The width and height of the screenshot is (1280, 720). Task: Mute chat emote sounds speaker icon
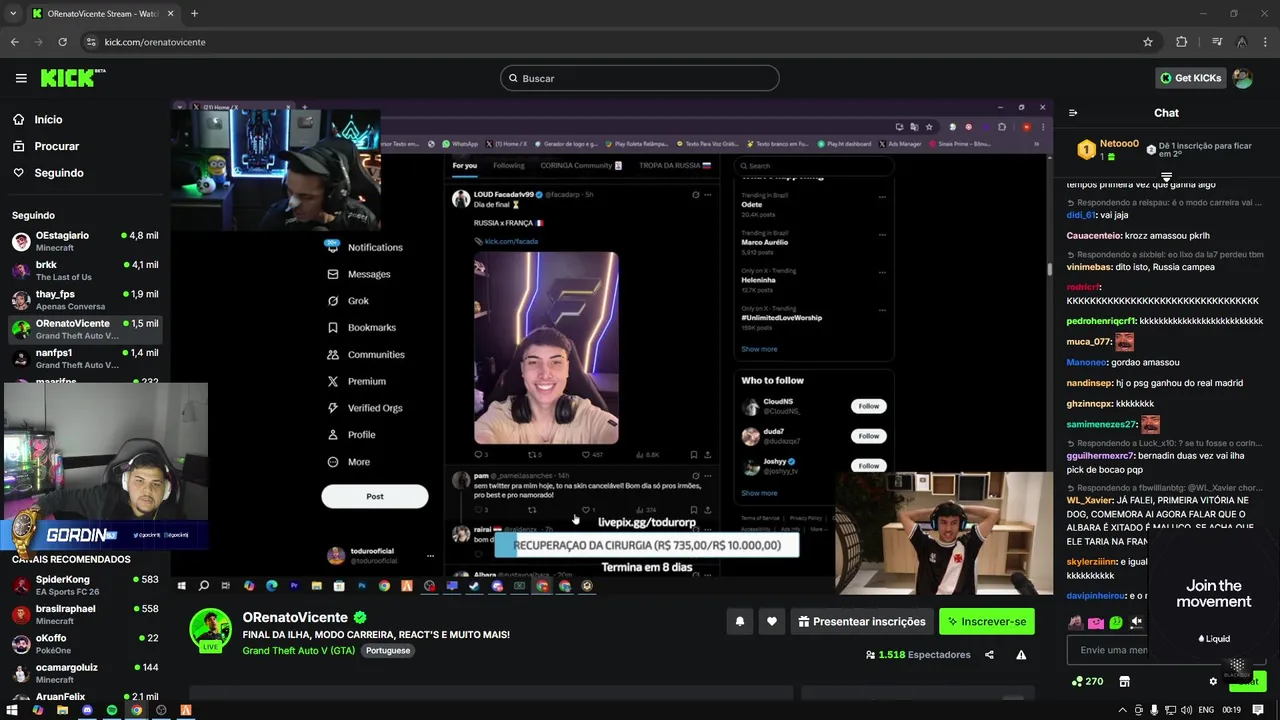point(1136,622)
